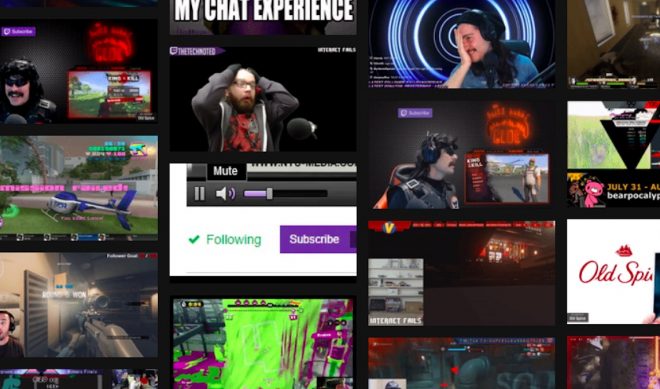Click the green Following button
Image resolution: width=660 pixels, height=389 pixels.
225,240
